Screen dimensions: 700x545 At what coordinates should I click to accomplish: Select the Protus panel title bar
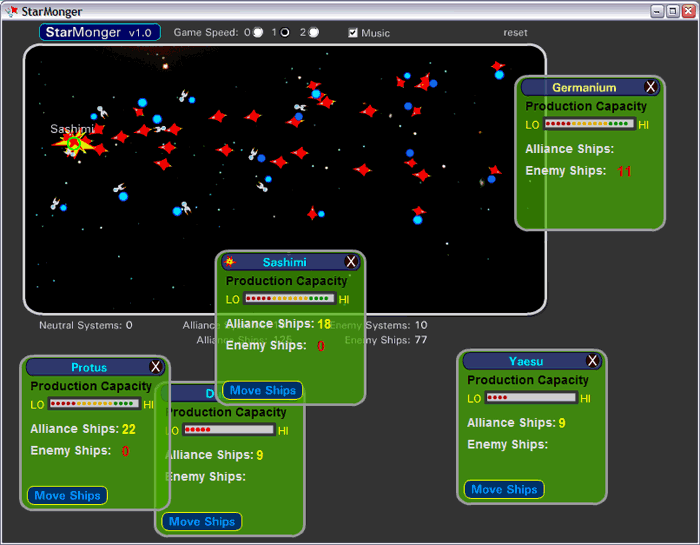click(88, 367)
